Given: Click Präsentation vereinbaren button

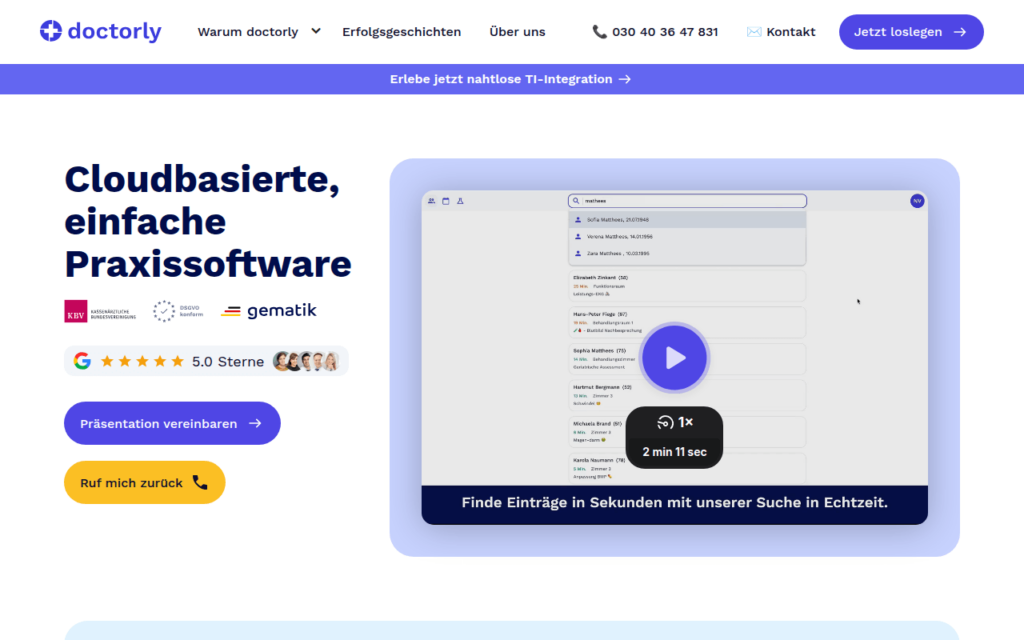Looking at the screenshot, I should (172, 423).
